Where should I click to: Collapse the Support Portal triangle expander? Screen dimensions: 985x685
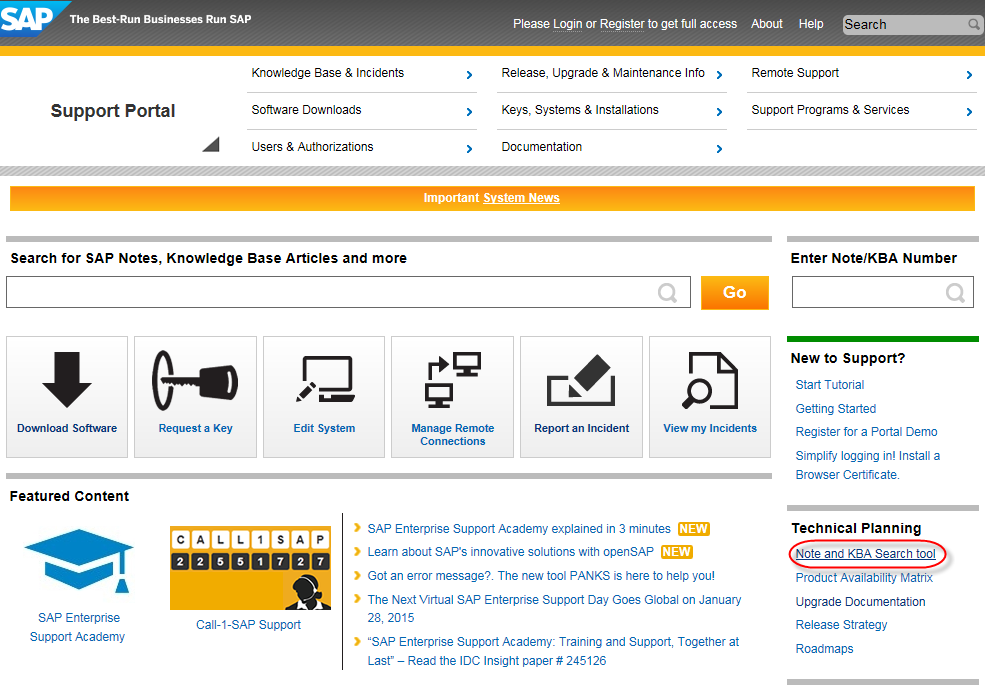tap(210, 144)
